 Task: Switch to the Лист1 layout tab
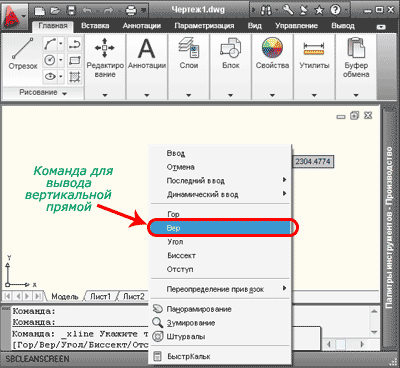click(100, 296)
